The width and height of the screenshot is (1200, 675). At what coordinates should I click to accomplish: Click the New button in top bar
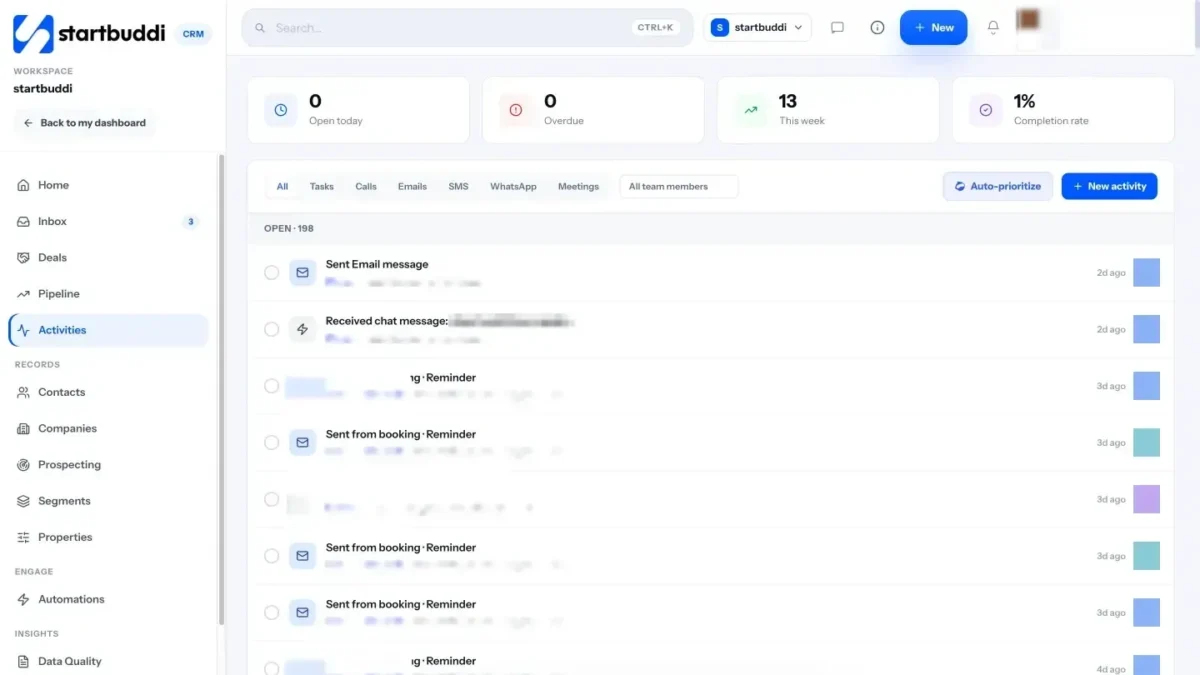tap(933, 28)
